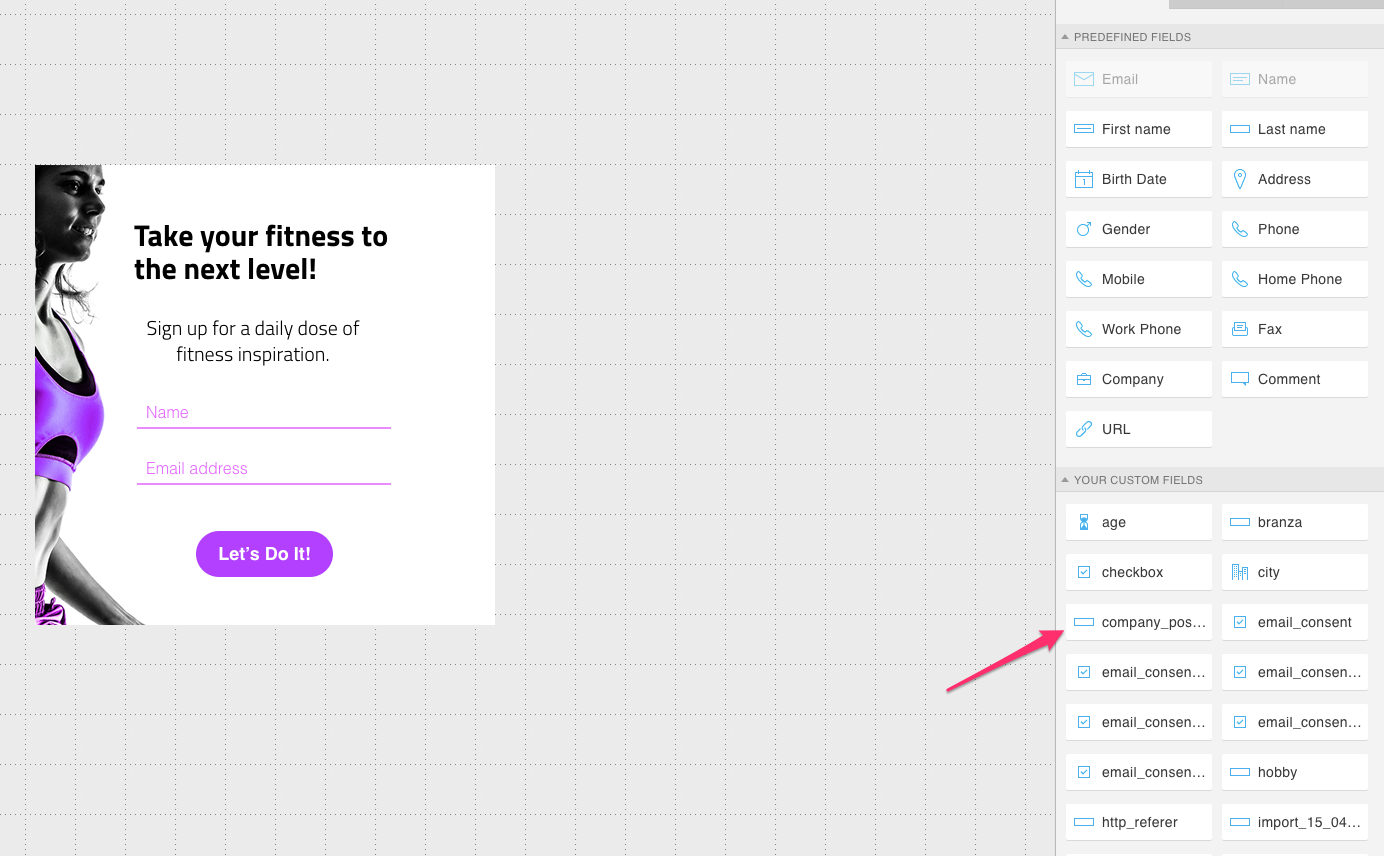
Task: Select the Address map pin icon
Action: click(1239, 179)
